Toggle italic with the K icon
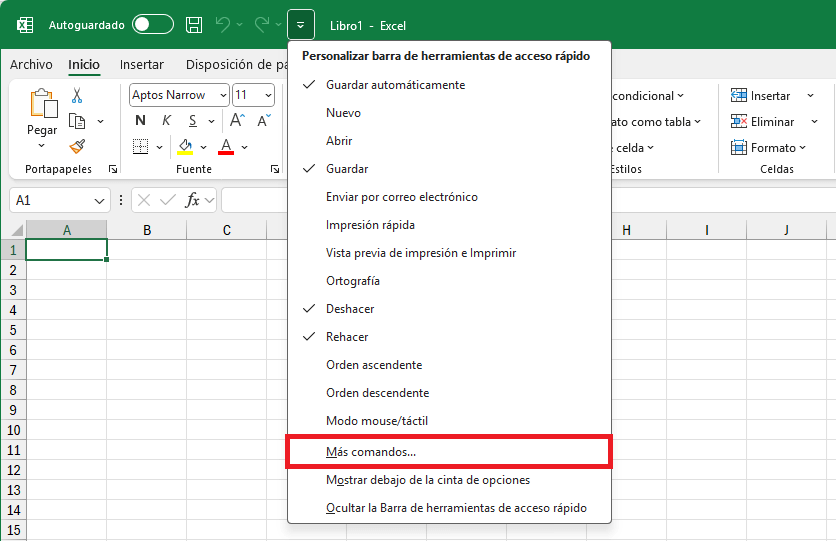The image size is (836, 541). coord(166,120)
